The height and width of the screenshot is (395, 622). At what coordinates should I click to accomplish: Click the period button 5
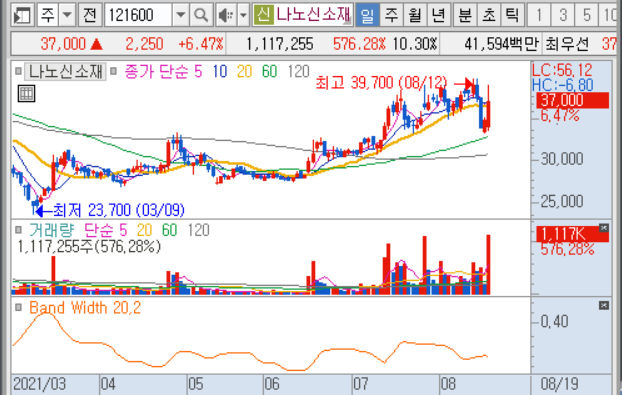pos(586,15)
